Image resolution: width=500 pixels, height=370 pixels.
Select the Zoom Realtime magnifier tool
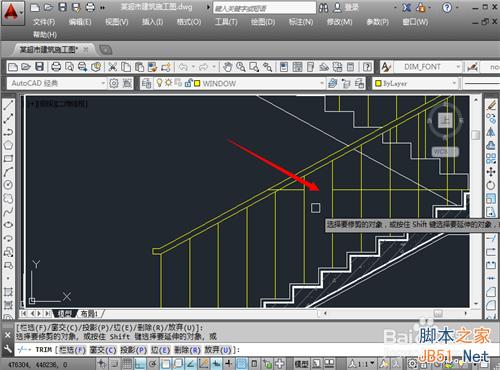(x=241, y=67)
